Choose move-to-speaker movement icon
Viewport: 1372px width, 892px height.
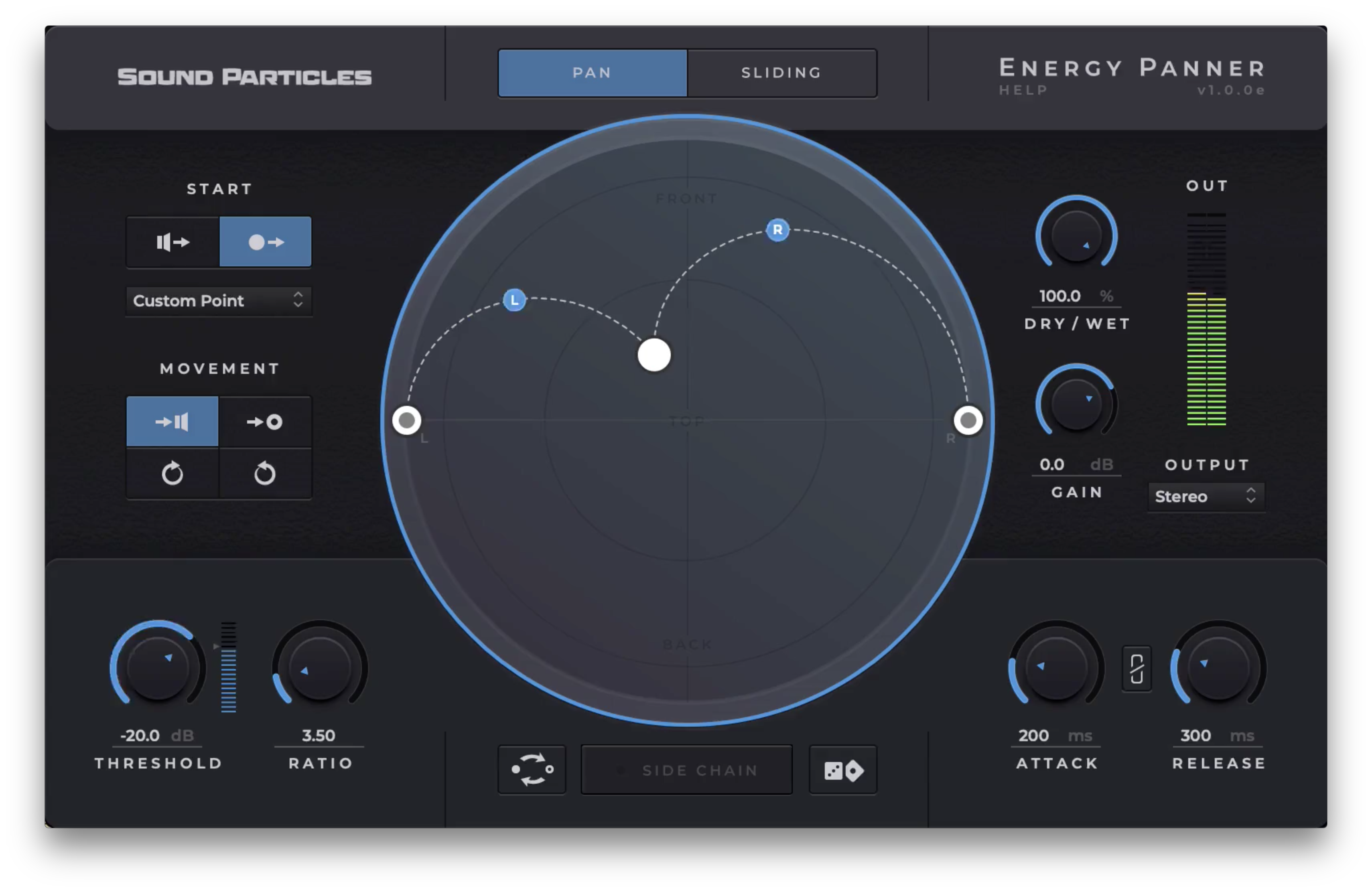click(173, 422)
